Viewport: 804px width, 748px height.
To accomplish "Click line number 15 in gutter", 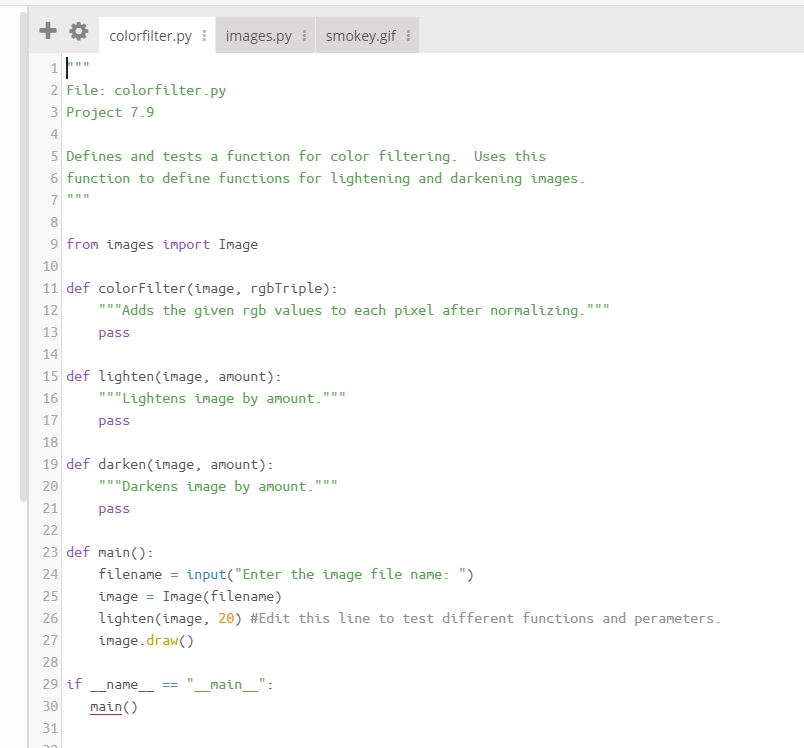I will click(x=50, y=377).
